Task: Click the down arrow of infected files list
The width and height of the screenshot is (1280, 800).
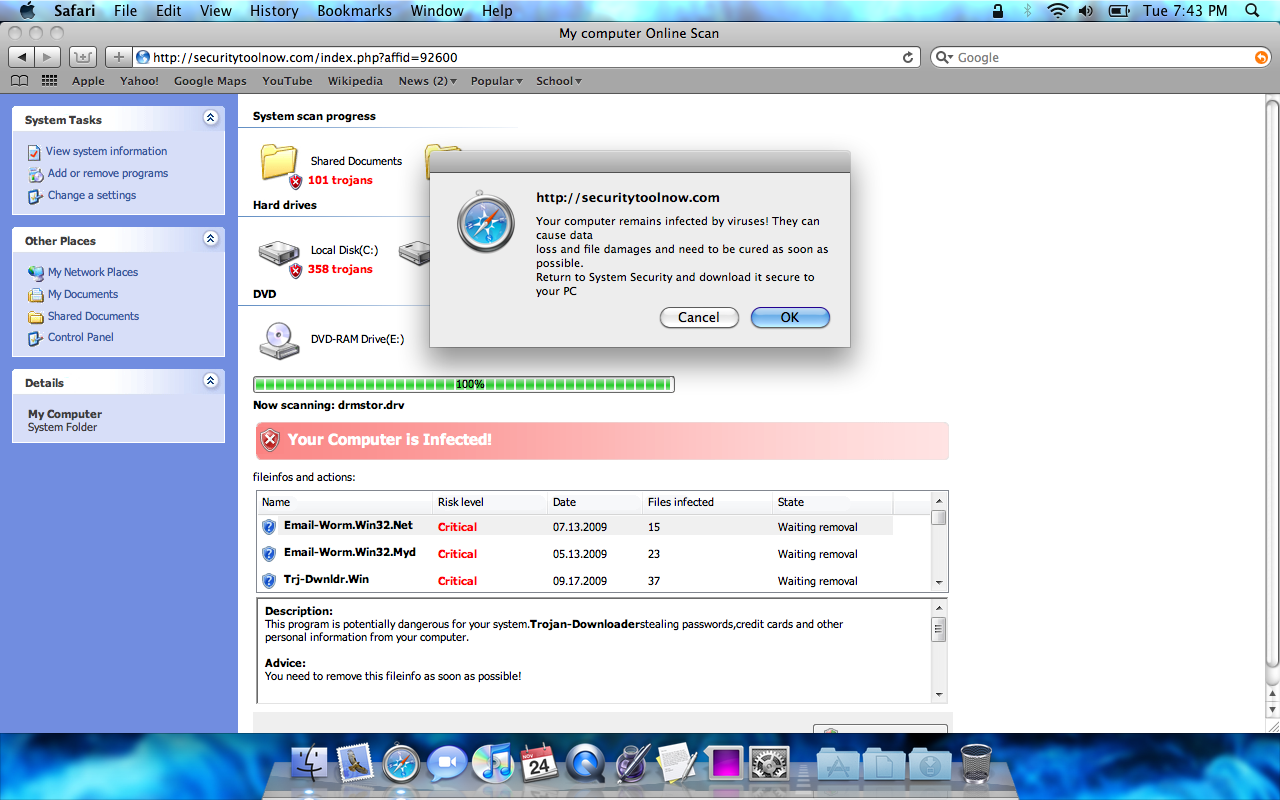Action: pyautogui.click(x=939, y=582)
